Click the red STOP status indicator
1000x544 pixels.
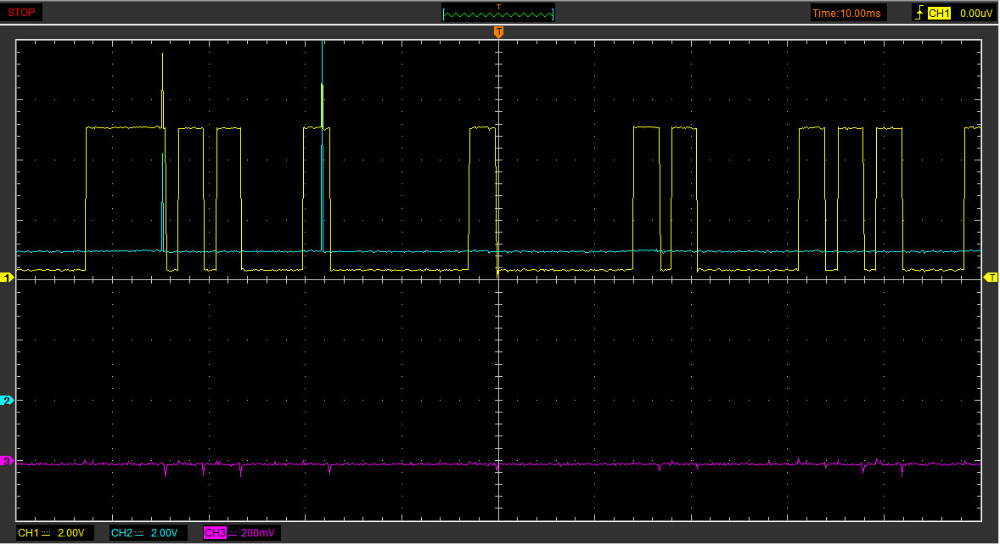click(x=21, y=13)
